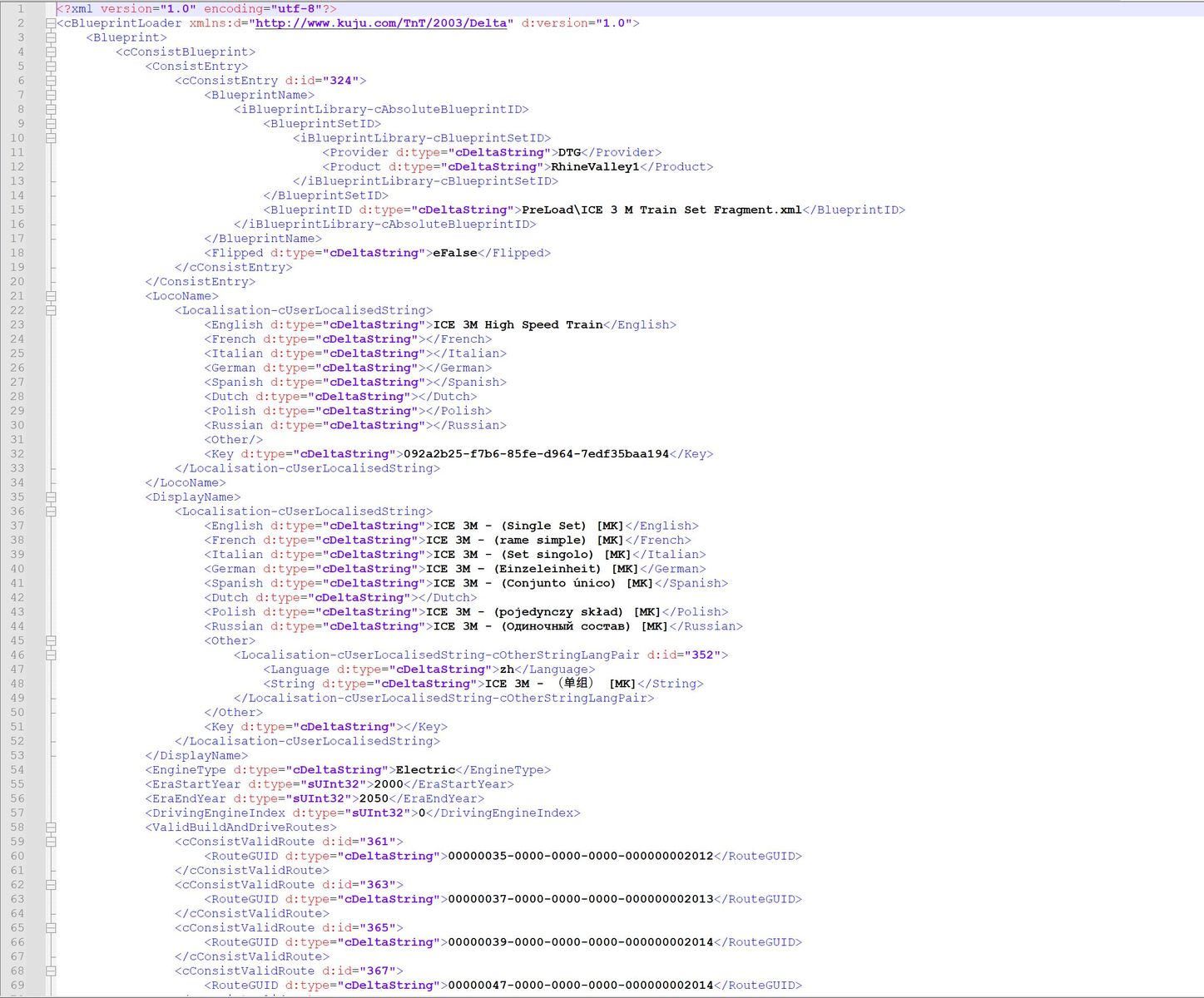Image resolution: width=1204 pixels, height=998 pixels.
Task: Collapse the BlueprintName fold marker on line 7
Action: [x=51, y=95]
